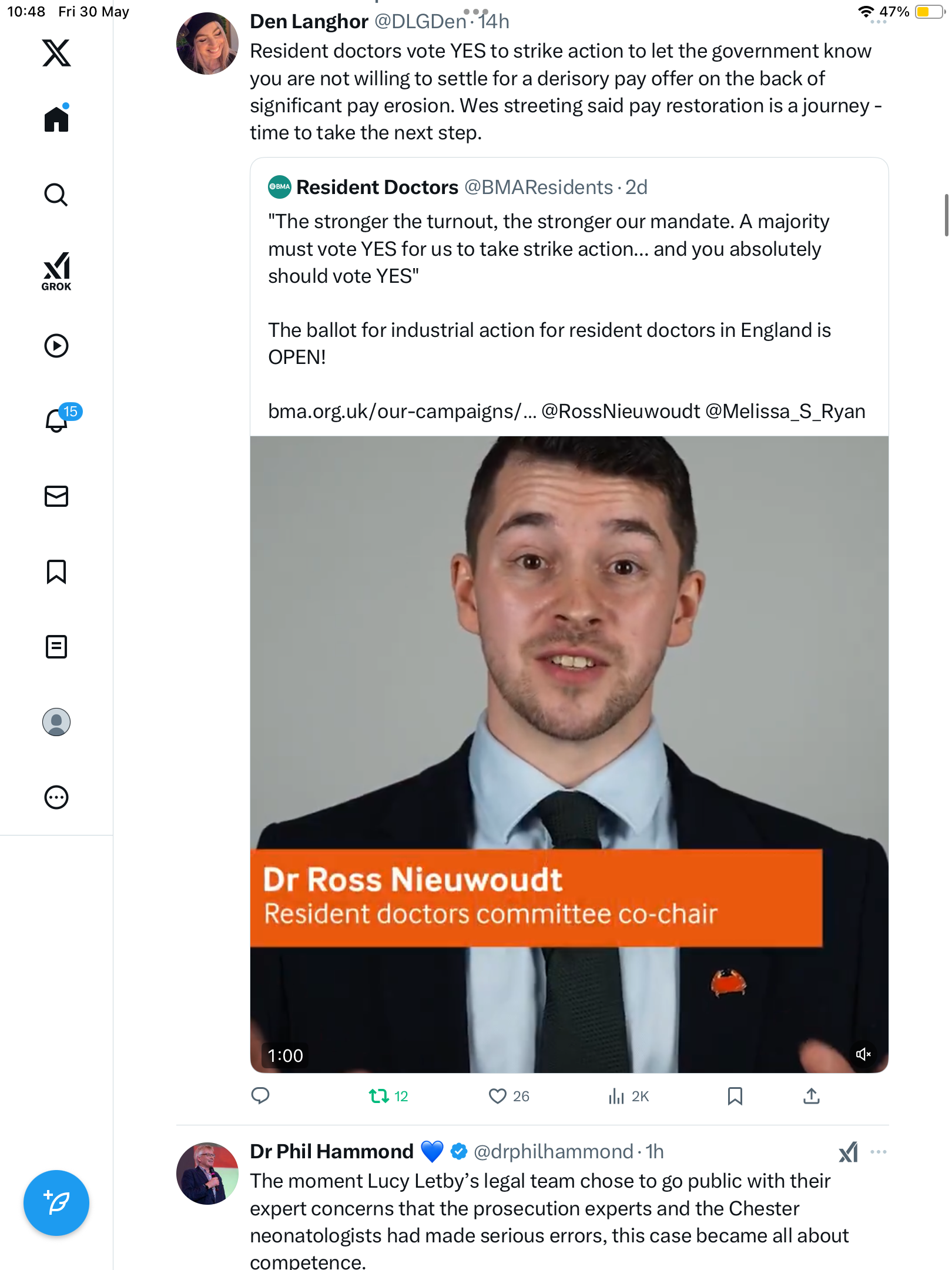Screen dimensions: 952x1270
Task: Open Lists icon in sidebar
Action: 56,647
